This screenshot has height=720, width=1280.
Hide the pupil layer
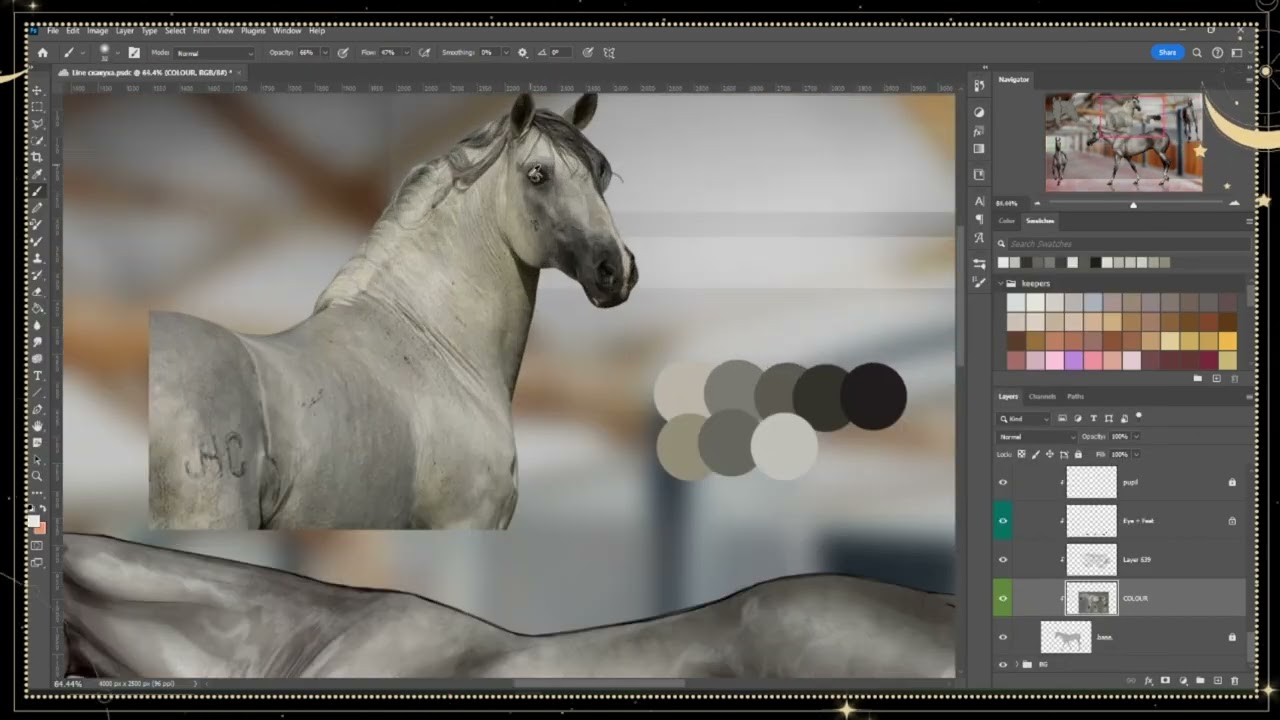click(x=1003, y=482)
